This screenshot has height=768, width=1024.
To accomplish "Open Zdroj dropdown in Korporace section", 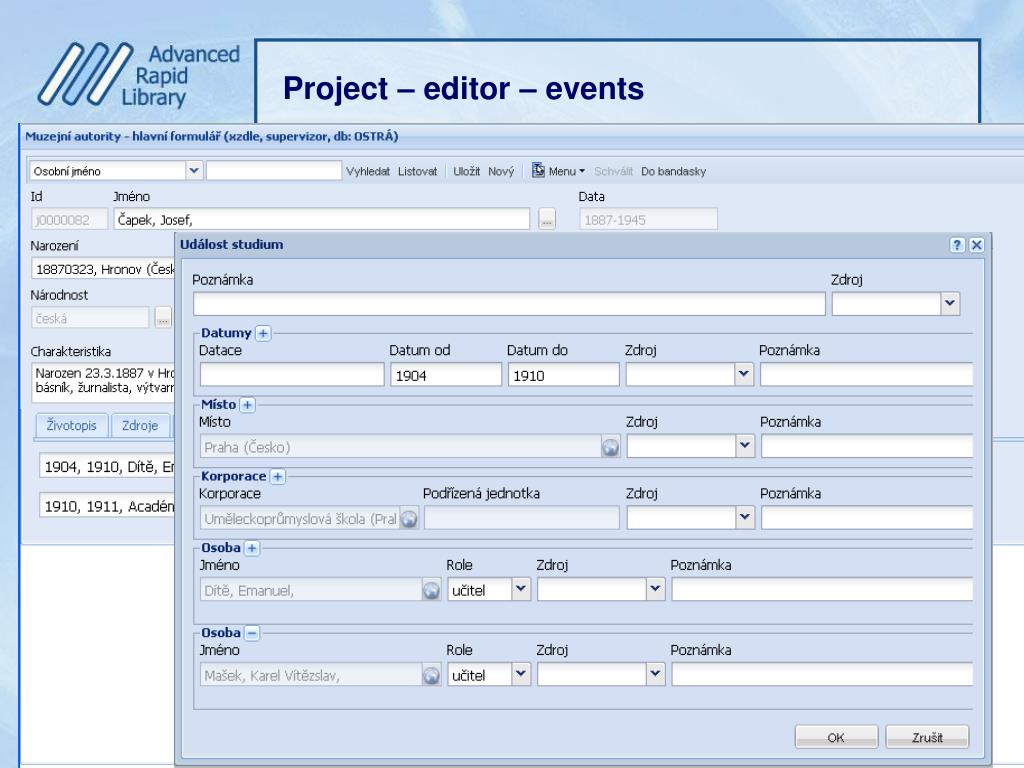I will click(744, 518).
